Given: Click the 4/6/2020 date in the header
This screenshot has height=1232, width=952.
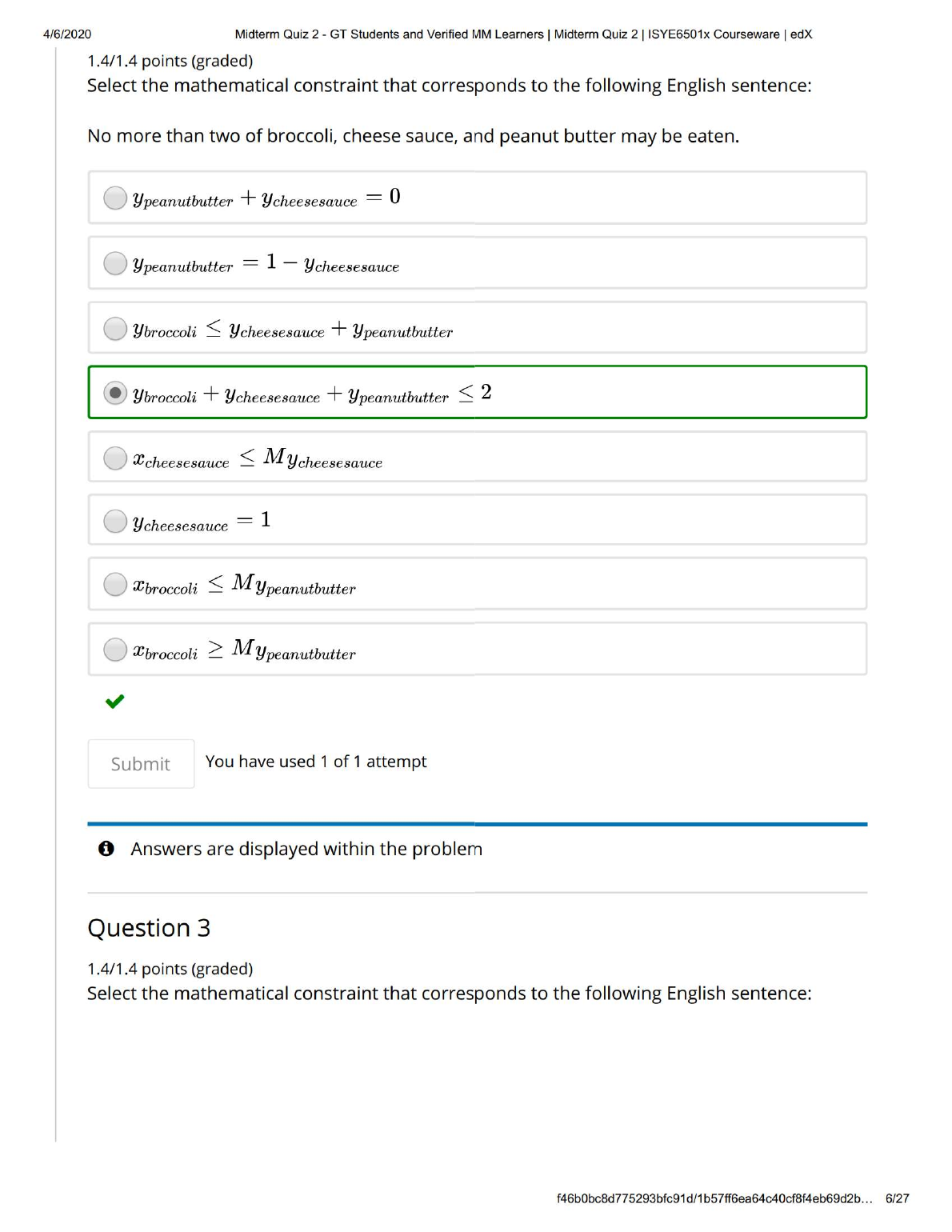Looking at the screenshot, I should [x=67, y=34].
